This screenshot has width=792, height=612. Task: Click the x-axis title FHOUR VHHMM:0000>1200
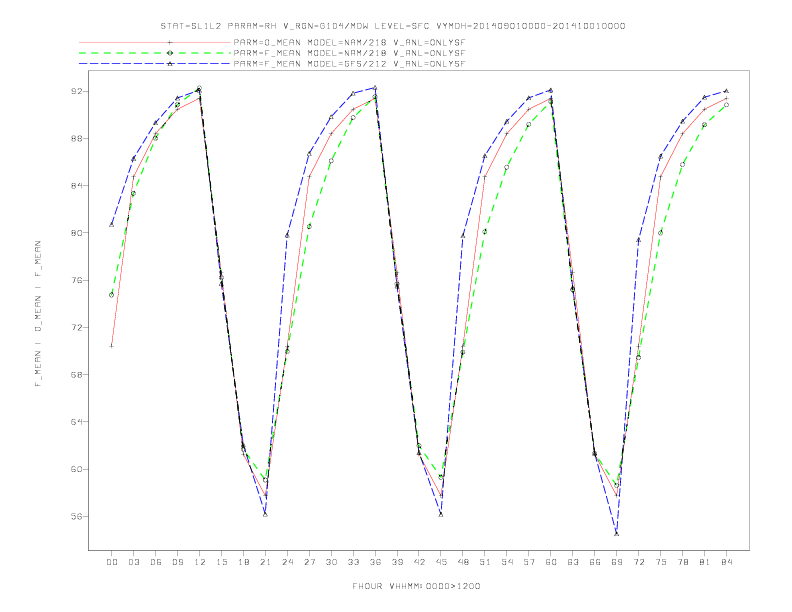pos(416,586)
